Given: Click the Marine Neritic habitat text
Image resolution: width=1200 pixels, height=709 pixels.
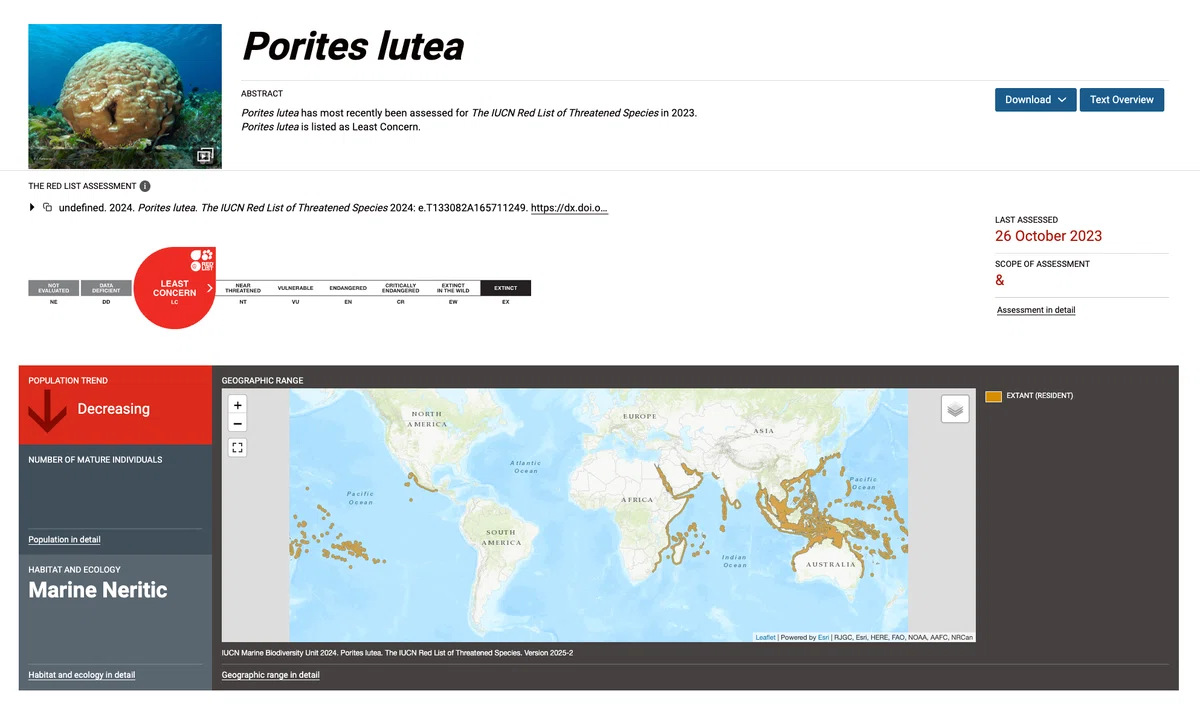Looking at the screenshot, I should pyautogui.click(x=98, y=590).
